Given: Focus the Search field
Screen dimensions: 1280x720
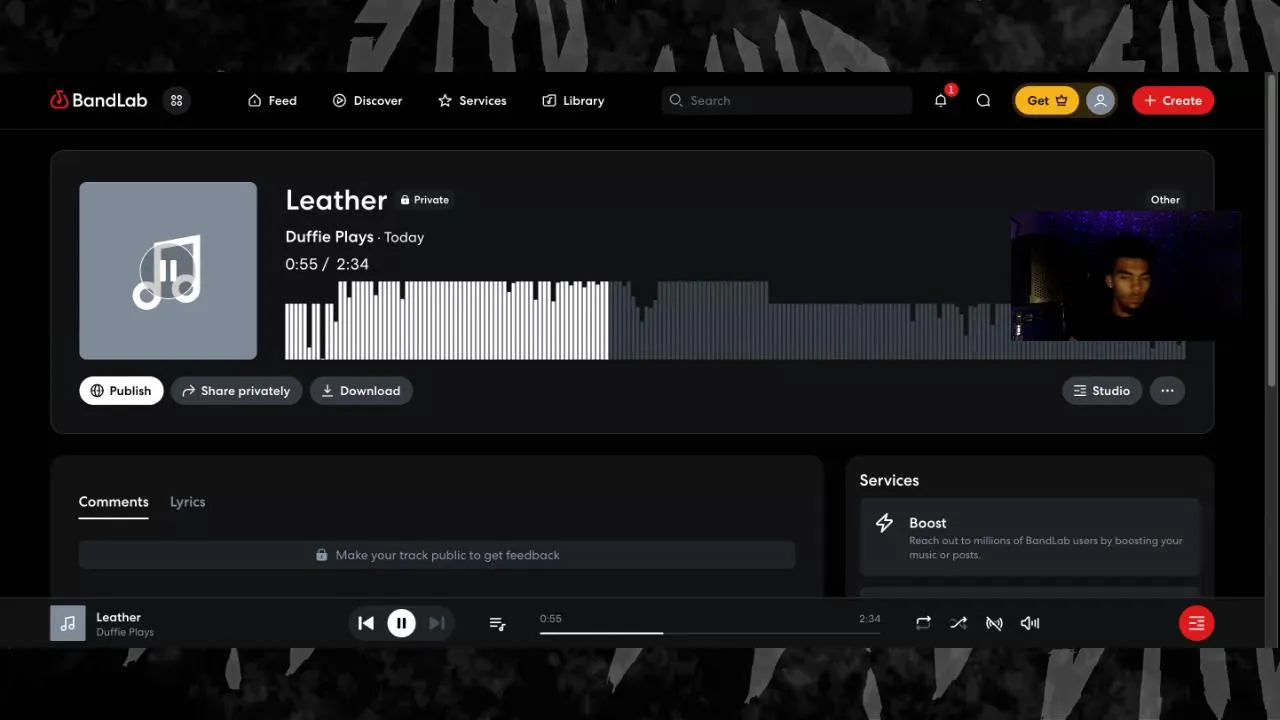Looking at the screenshot, I should point(787,100).
